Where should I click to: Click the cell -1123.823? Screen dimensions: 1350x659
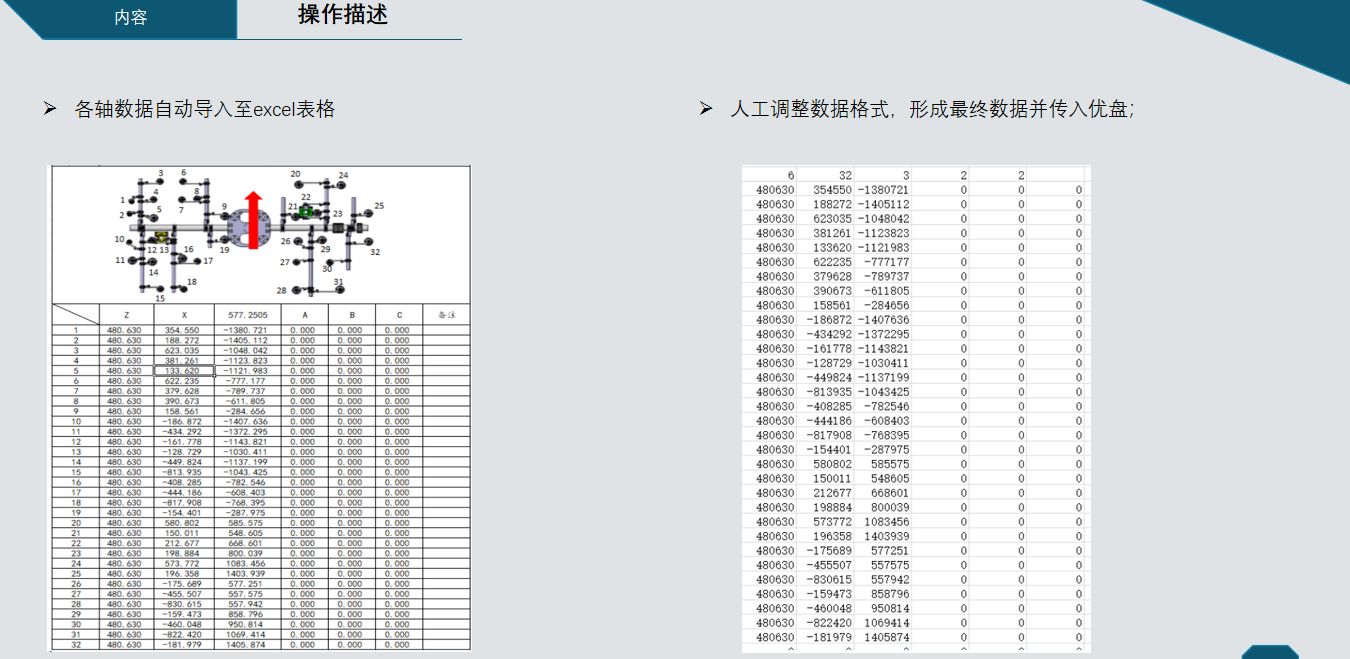(x=247, y=361)
